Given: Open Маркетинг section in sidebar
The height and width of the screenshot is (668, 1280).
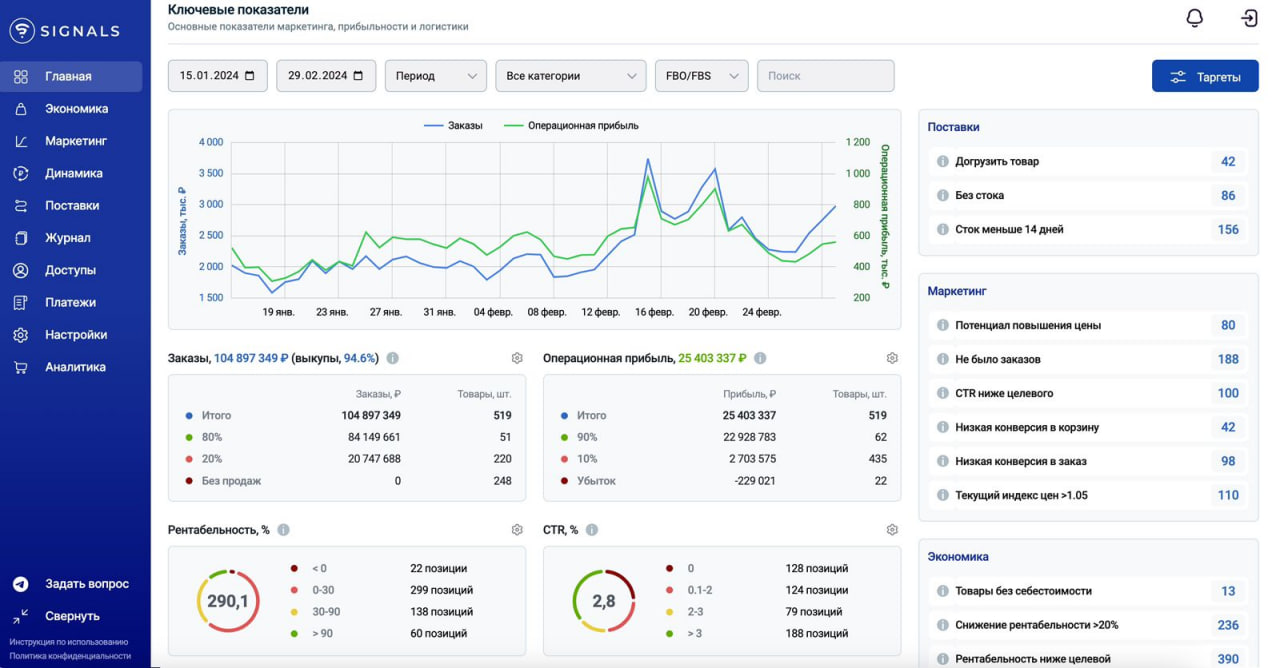Looking at the screenshot, I should pyautogui.click(x=75, y=141).
